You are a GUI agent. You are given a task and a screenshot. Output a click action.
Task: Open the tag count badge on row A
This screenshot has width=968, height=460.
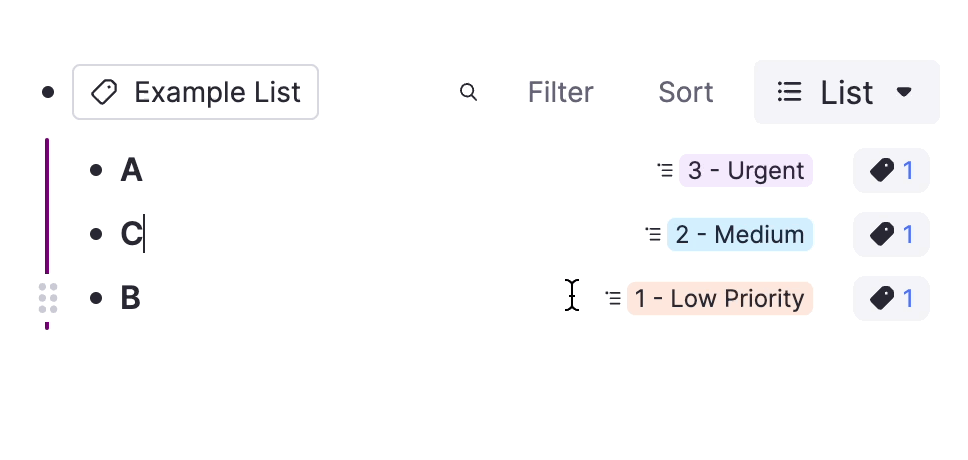[x=891, y=171]
